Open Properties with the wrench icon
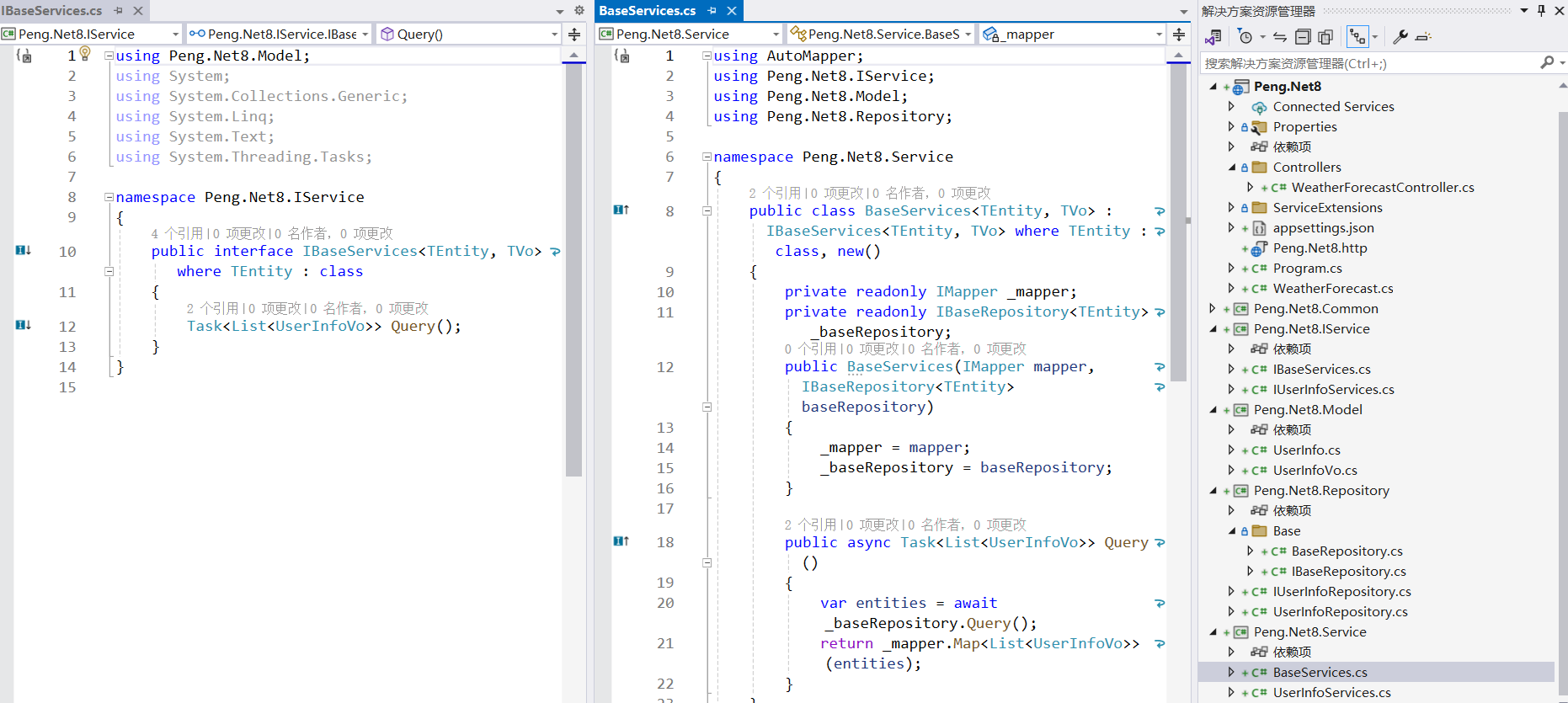This screenshot has width=1568, height=703. point(1400,37)
